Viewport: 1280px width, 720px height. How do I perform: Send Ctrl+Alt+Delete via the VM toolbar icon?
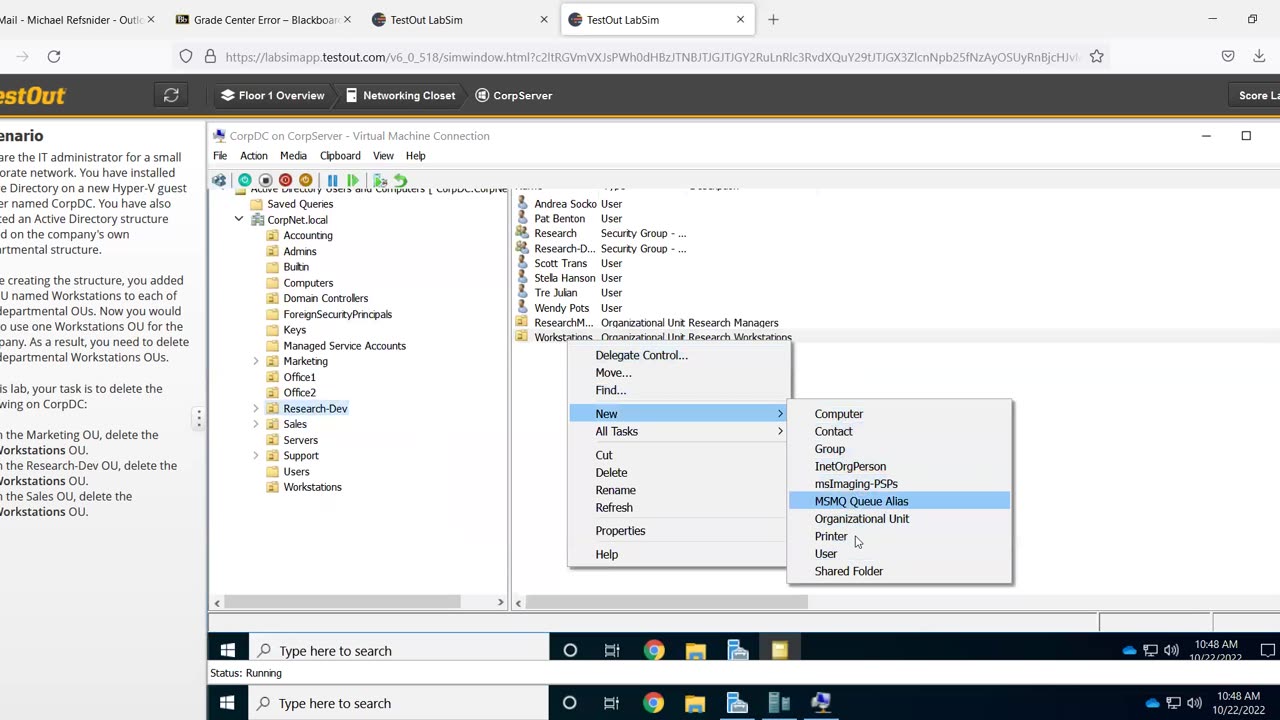coord(219,181)
